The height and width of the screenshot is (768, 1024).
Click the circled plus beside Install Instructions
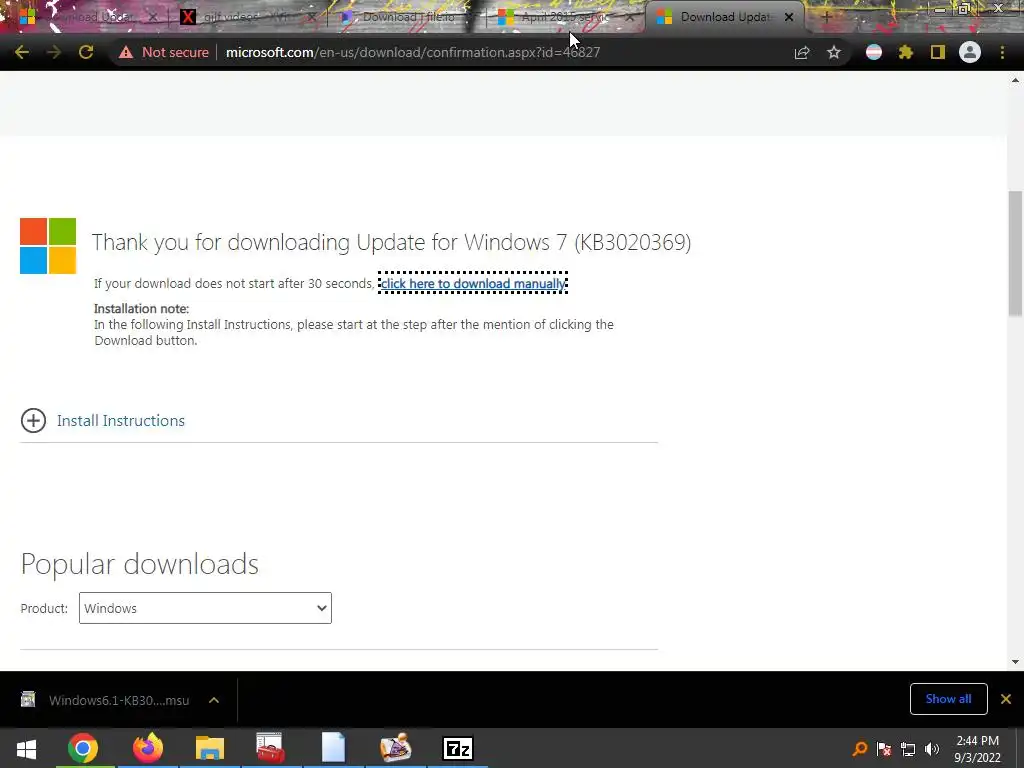pyautogui.click(x=33, y=421)
